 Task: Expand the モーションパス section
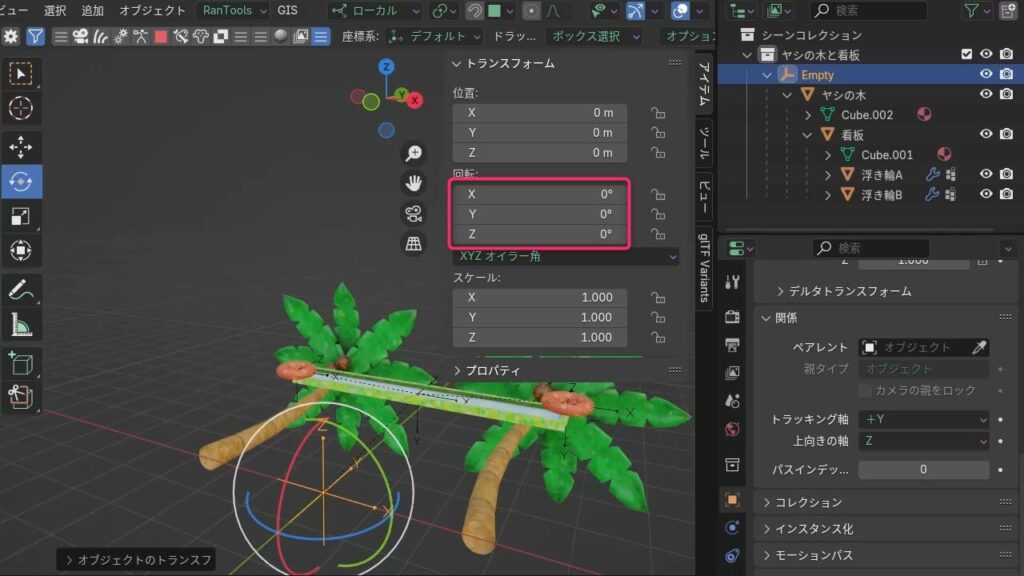point(808,556)
